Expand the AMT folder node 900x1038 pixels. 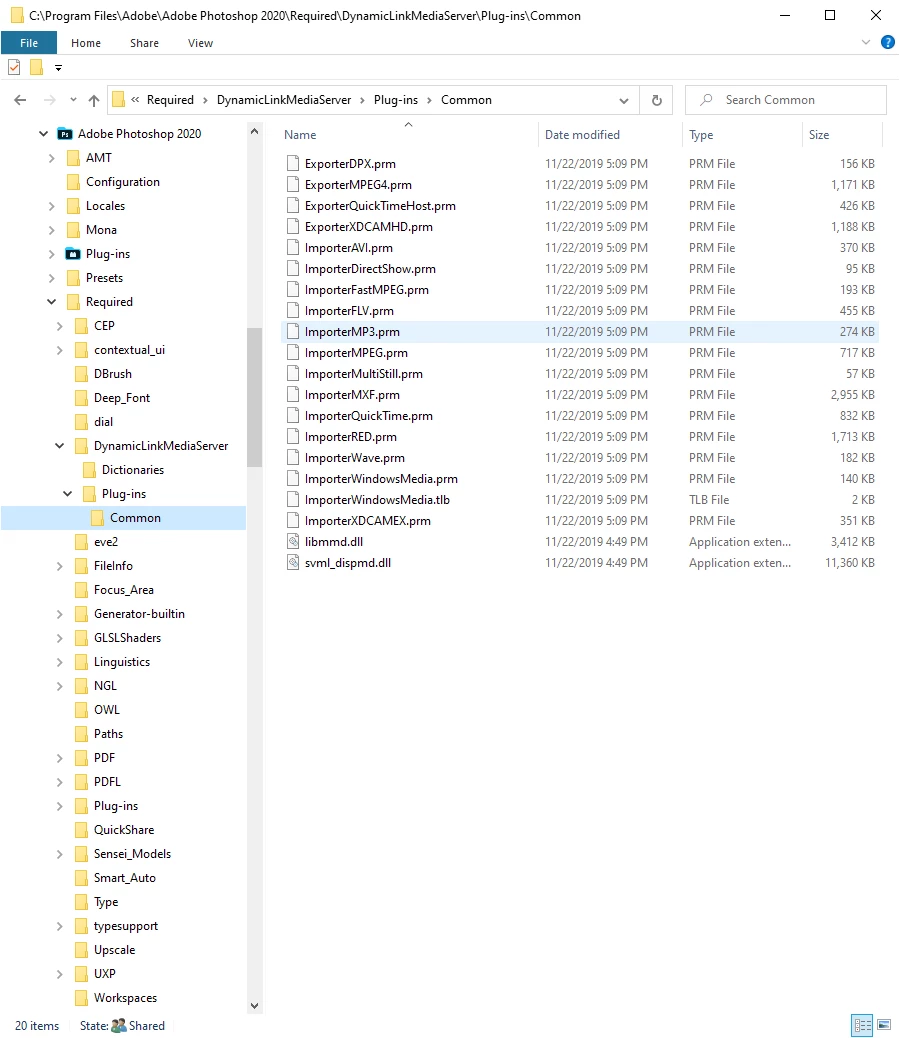52,158
